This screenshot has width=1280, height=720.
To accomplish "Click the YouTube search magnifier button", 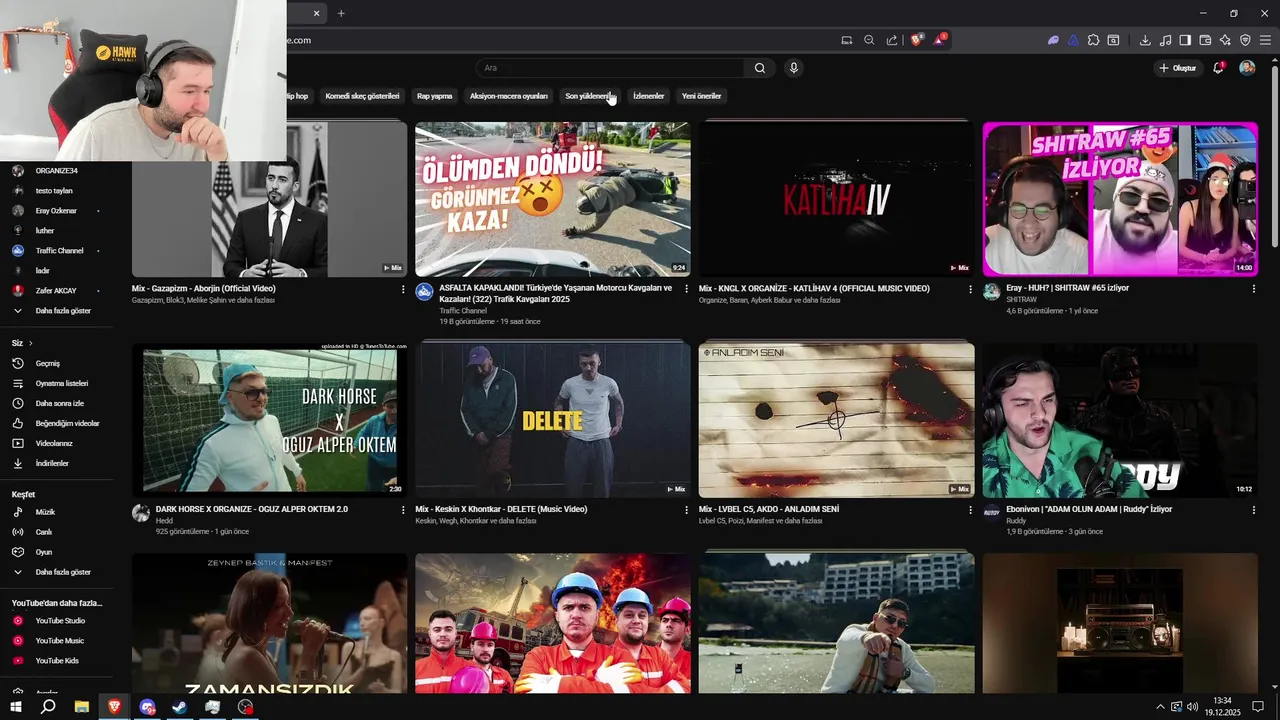I will pyautogui.click(x=760, y=68).
